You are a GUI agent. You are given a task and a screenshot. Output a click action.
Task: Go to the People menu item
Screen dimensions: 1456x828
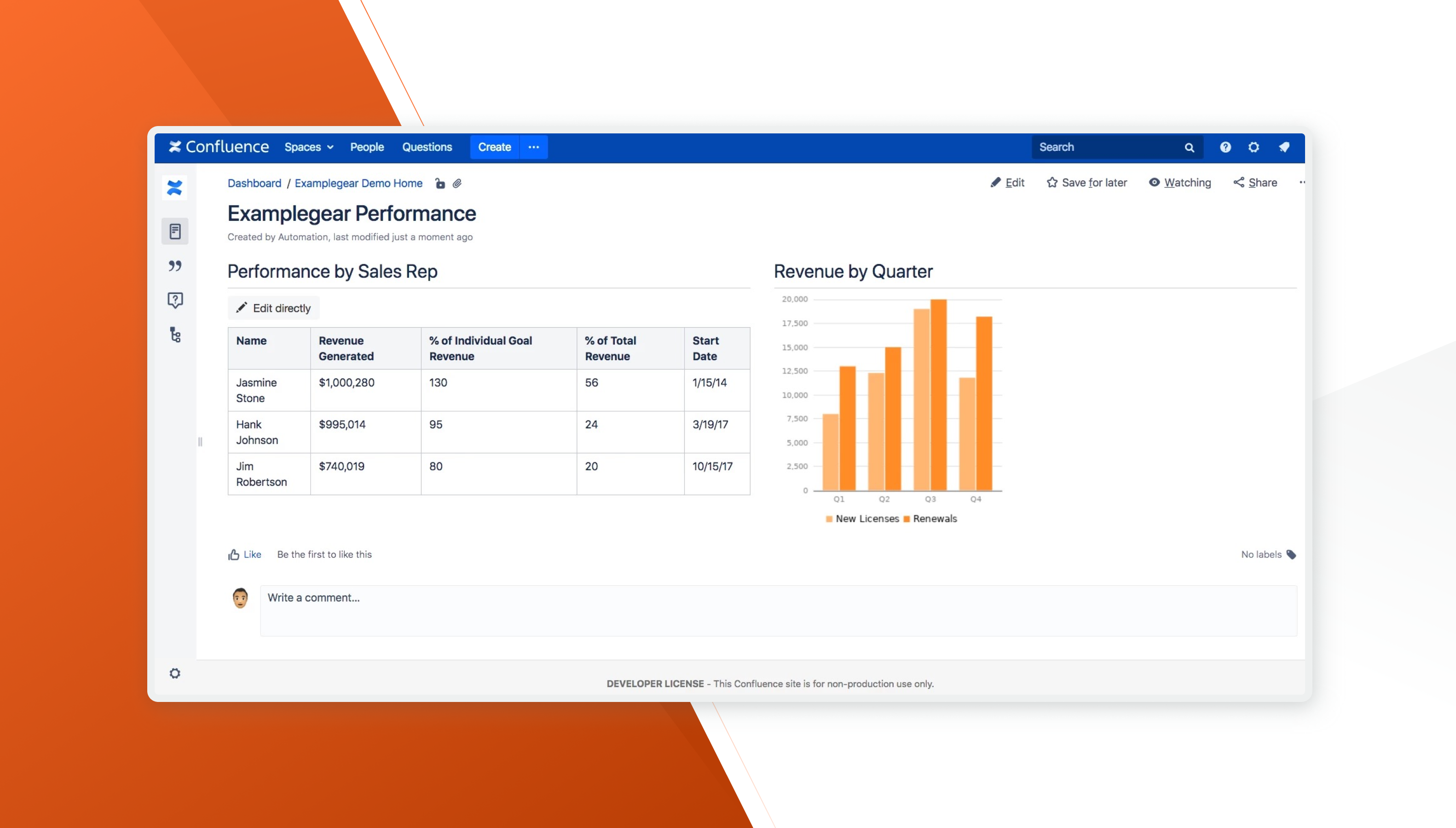pyautogui.click(x=367, y=147)
